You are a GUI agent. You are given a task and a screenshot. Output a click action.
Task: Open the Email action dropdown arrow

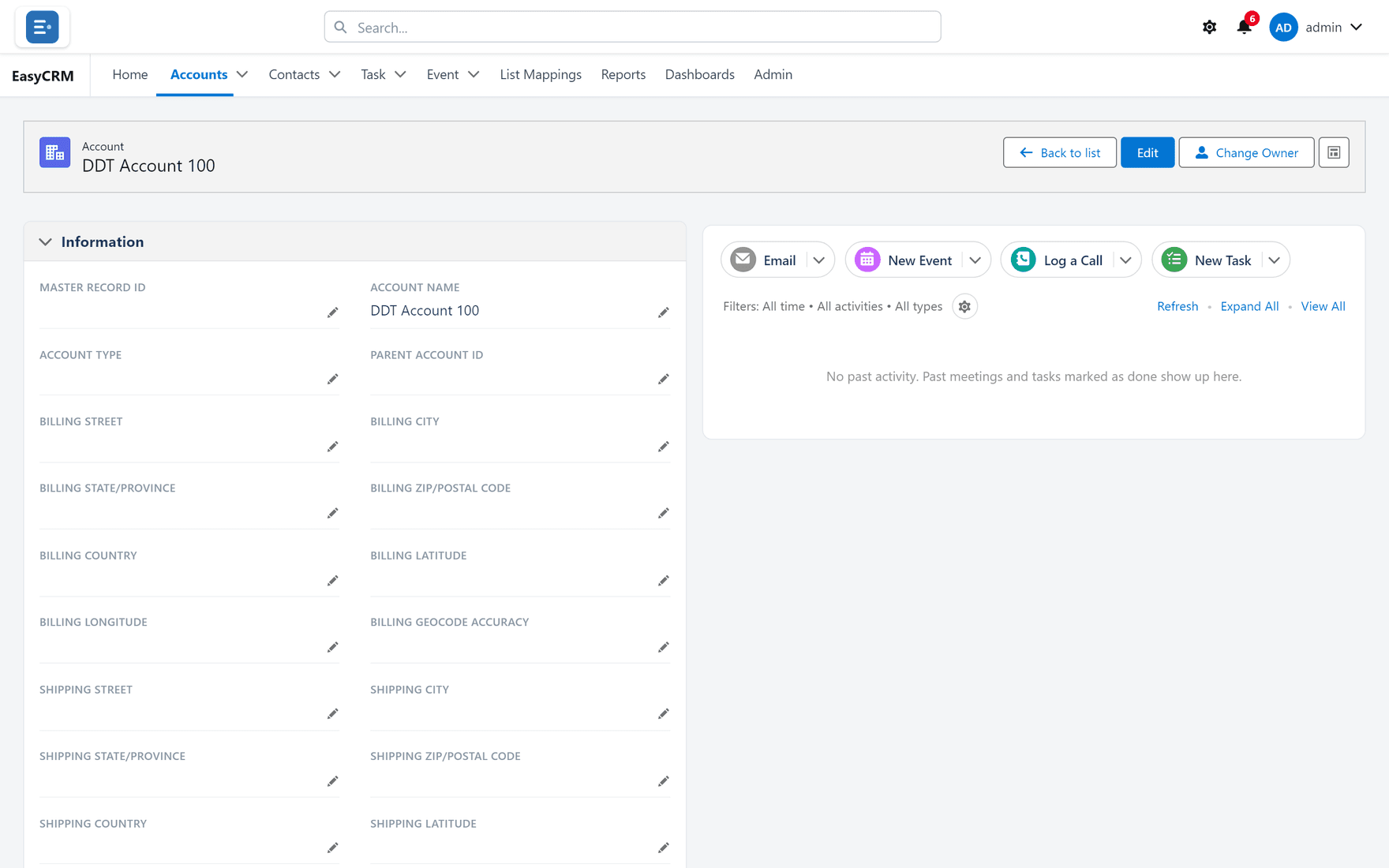[x=818, y=260]
